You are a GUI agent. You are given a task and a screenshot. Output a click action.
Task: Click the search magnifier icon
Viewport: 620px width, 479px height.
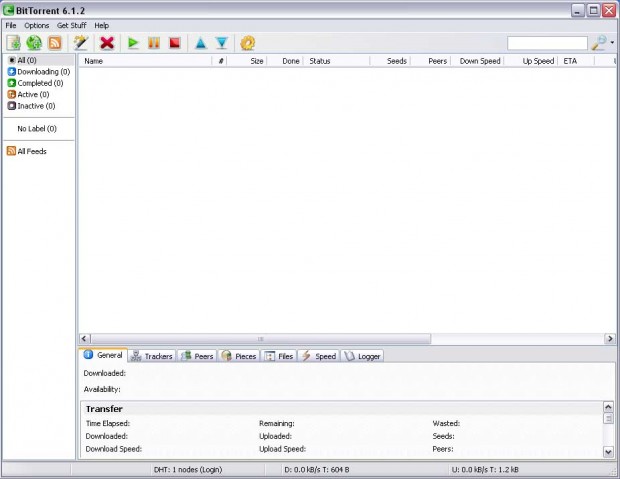[x=599, y=43]
